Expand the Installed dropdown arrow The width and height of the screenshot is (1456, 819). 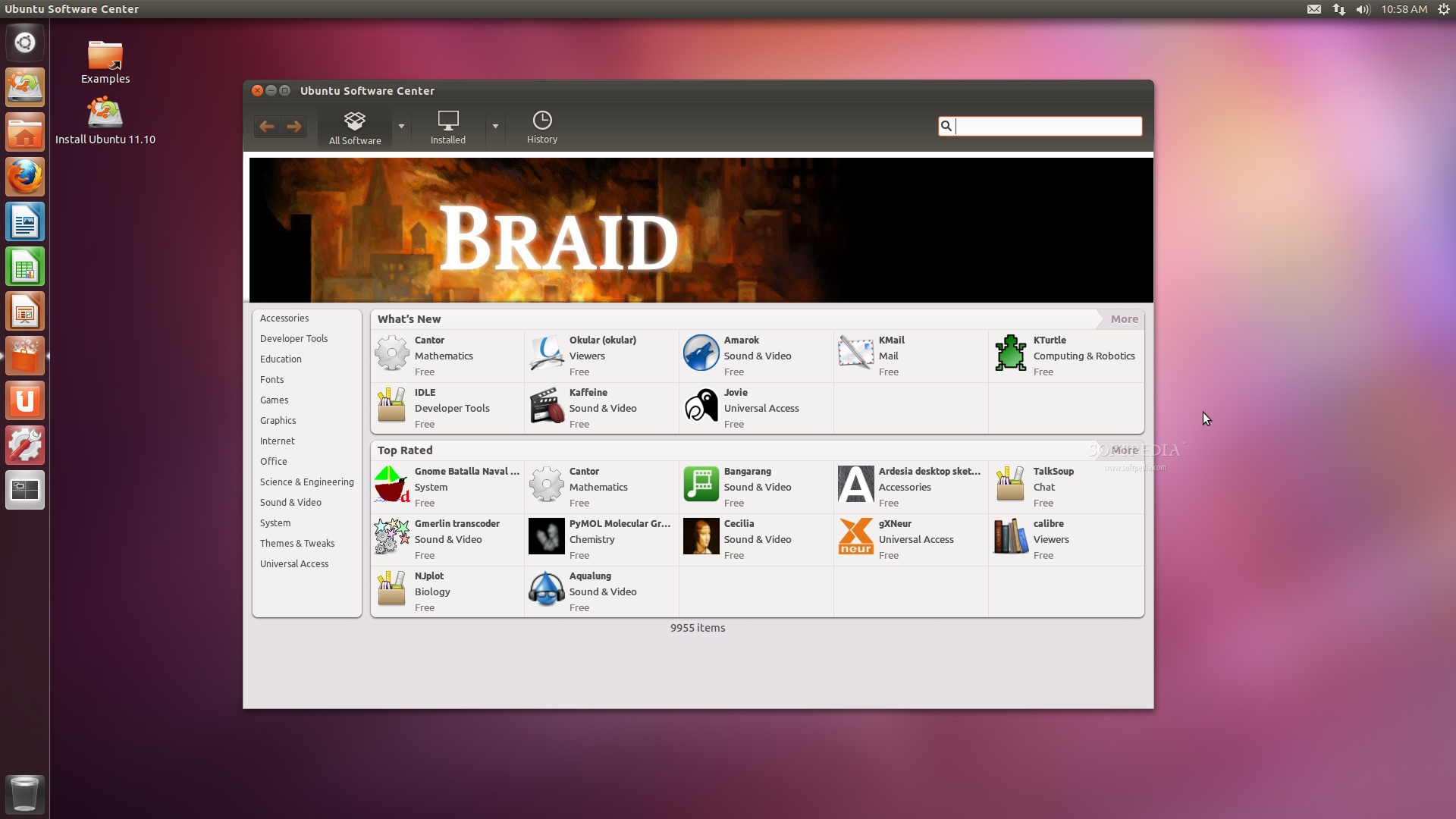tap(495, 127)
